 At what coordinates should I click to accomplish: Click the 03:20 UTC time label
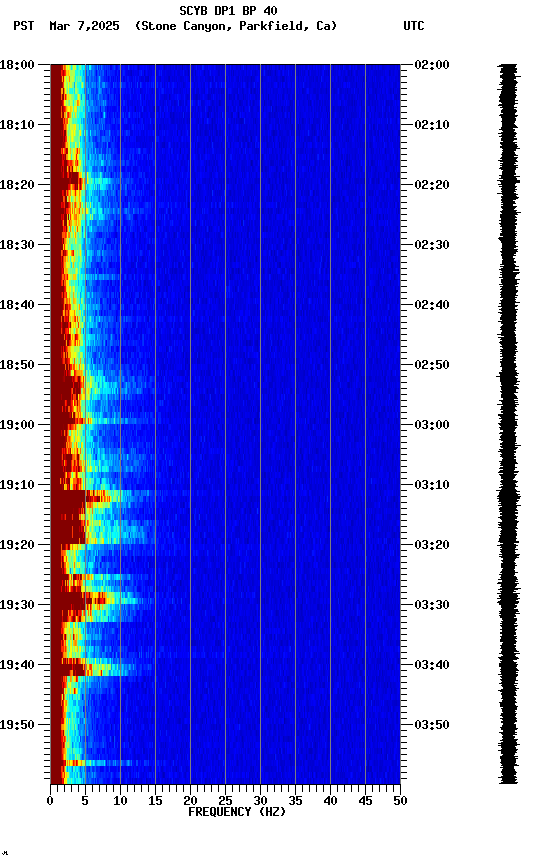tap(432, 546)
